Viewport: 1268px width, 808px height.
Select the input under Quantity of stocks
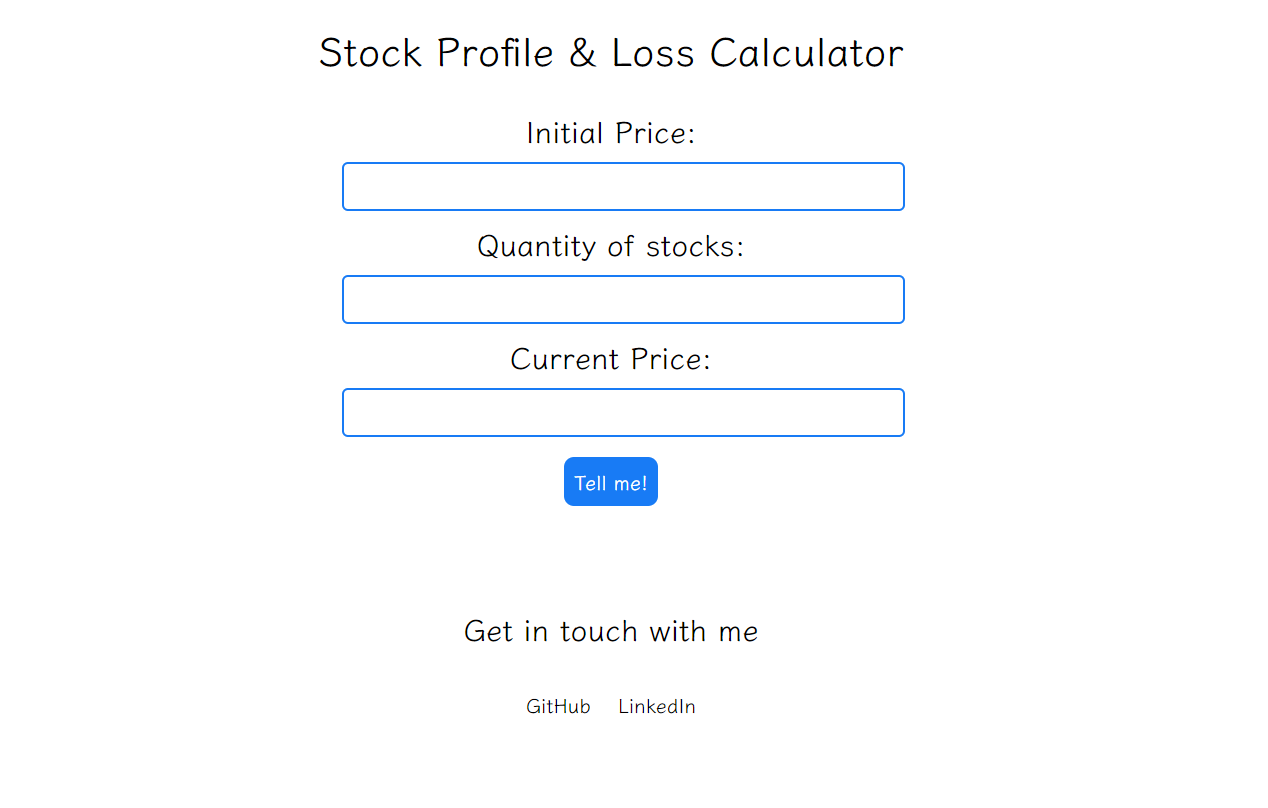(x=623, y=300)
